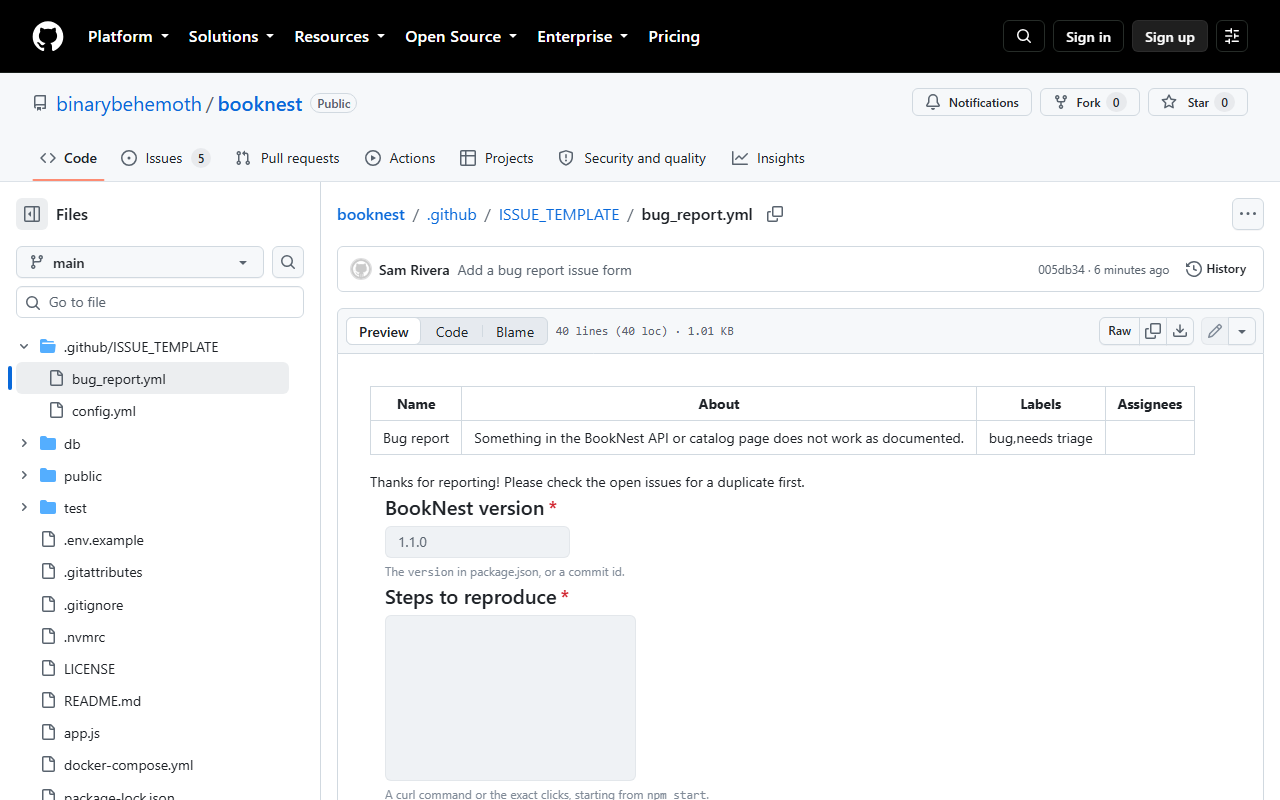Open the booknest repository title link
The height and width of the screenshot is (800, 1280).
click(x=260, y=104)
